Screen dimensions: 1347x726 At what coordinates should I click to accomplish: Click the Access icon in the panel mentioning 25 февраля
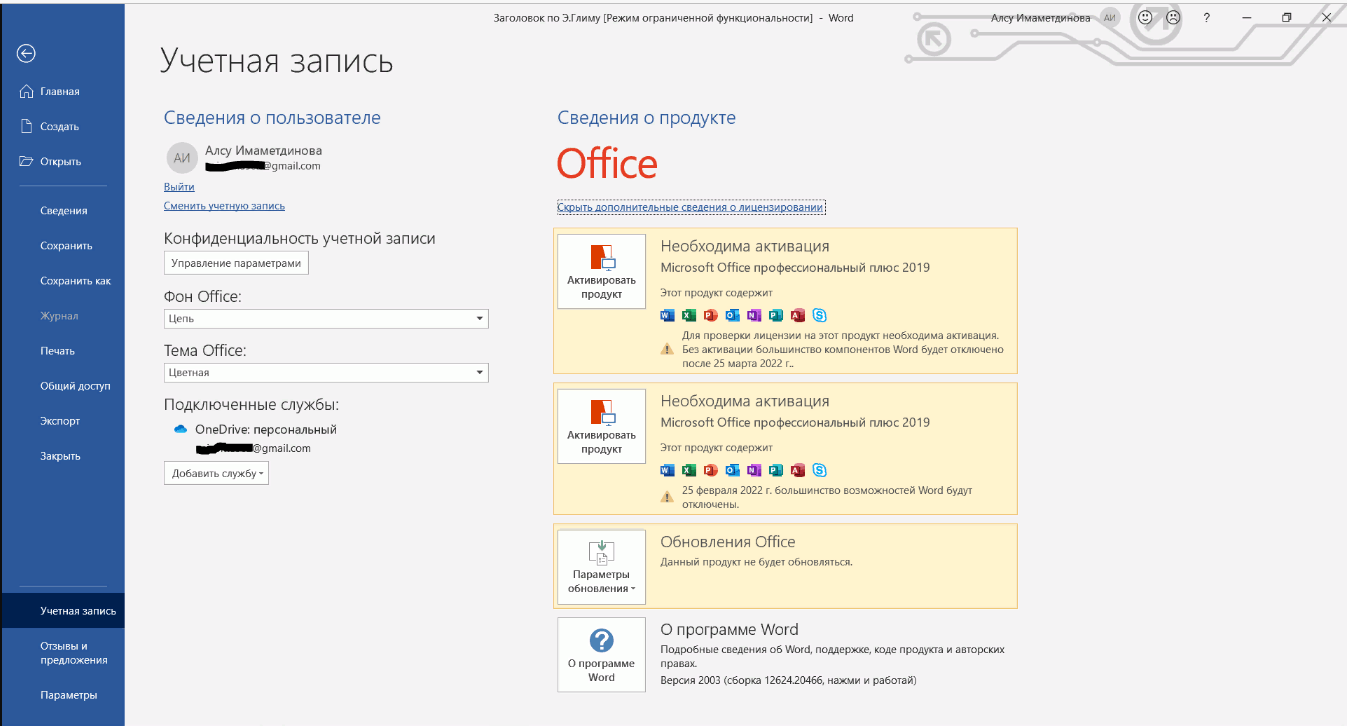pos(797,470)
